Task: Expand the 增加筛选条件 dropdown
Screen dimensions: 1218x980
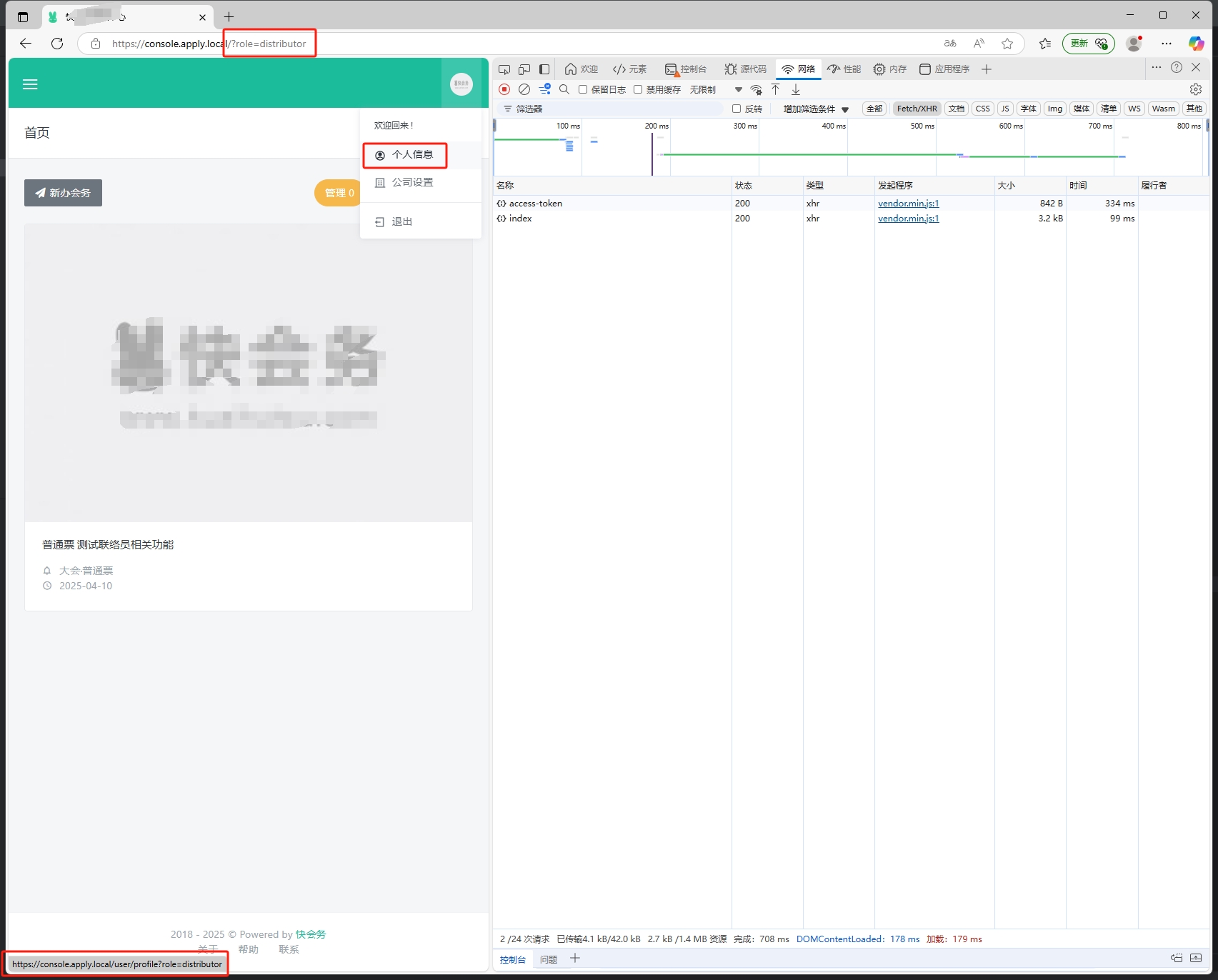Action: (816, 109)
